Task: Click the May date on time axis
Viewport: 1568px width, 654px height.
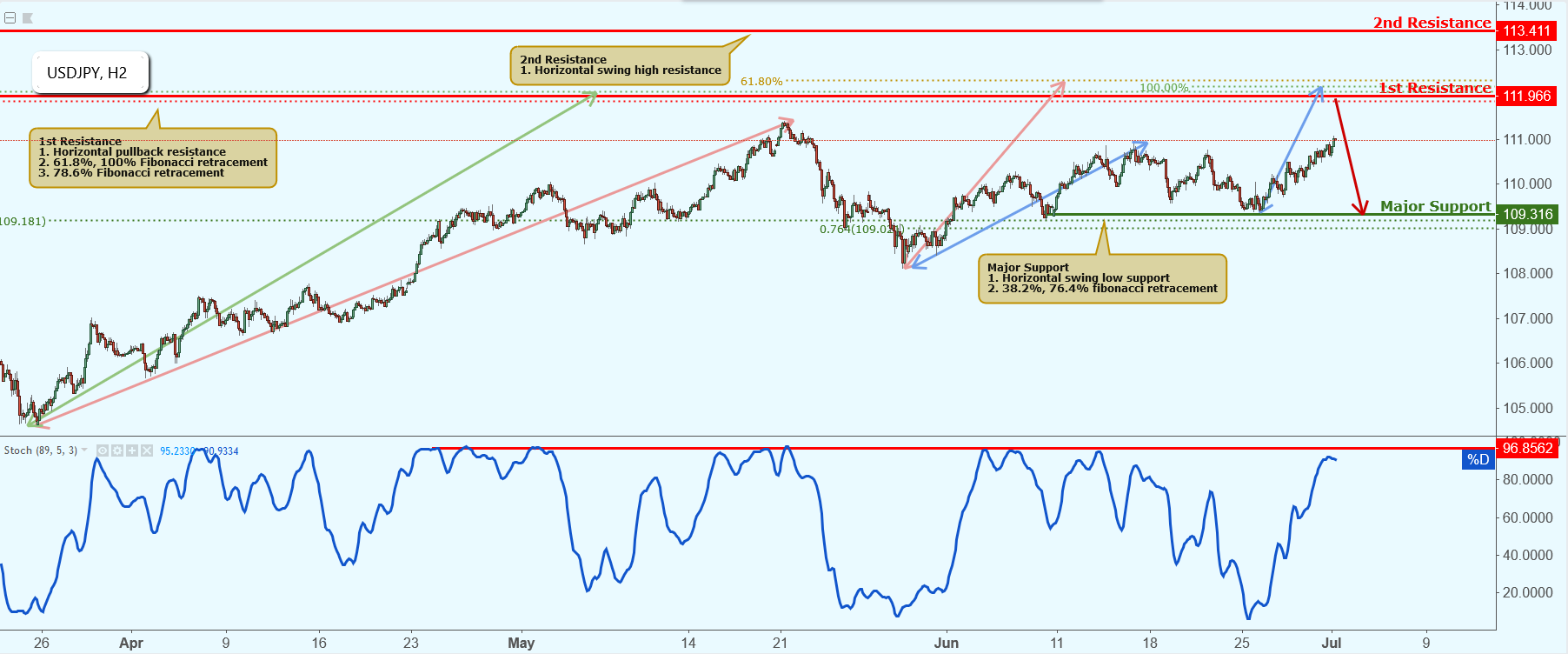Action: [522, 643]
